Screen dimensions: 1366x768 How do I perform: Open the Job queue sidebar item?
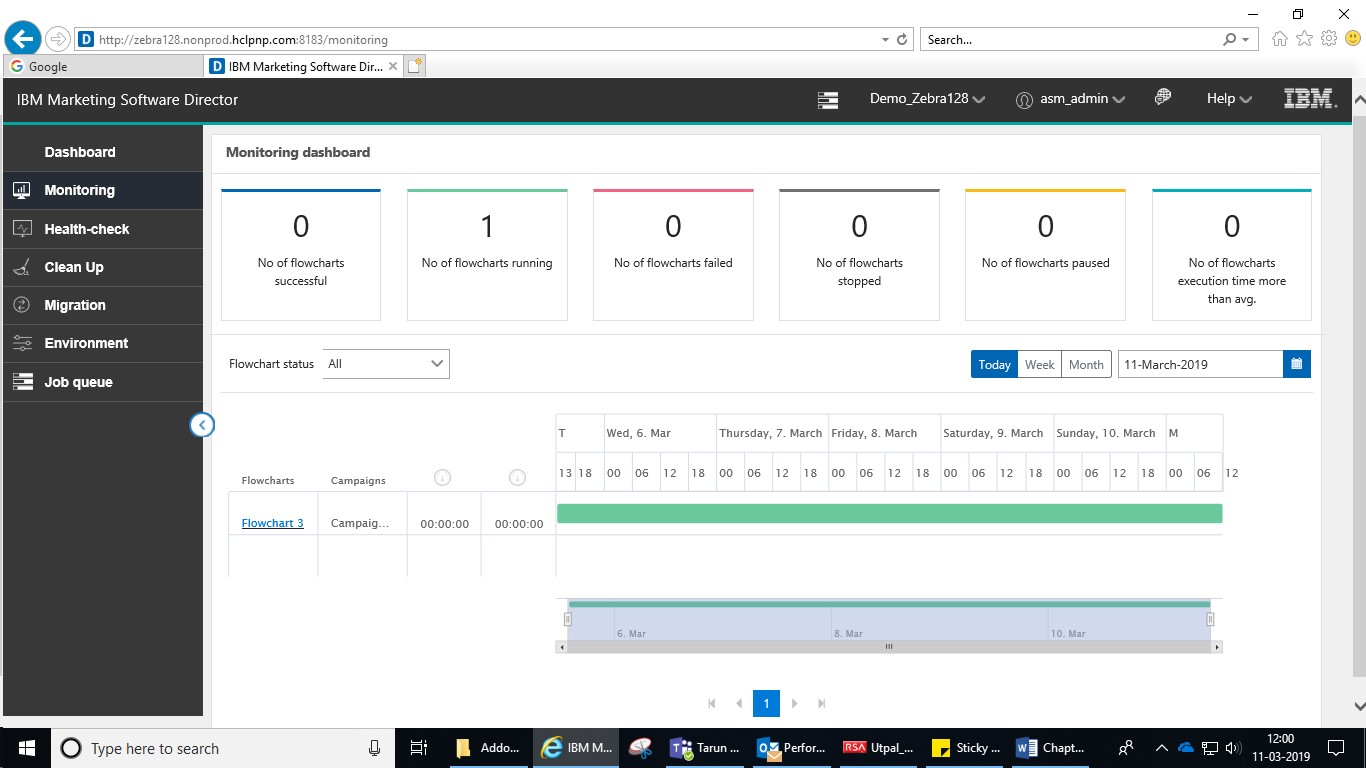click(78, 382)
